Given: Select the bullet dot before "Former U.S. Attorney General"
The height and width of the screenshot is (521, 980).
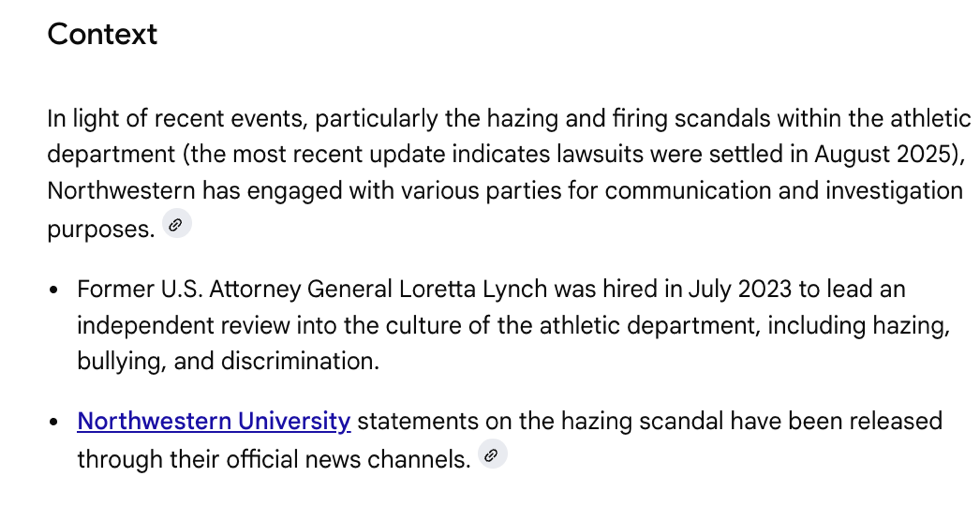Looking at the screenshot, I should click(53, 291).
